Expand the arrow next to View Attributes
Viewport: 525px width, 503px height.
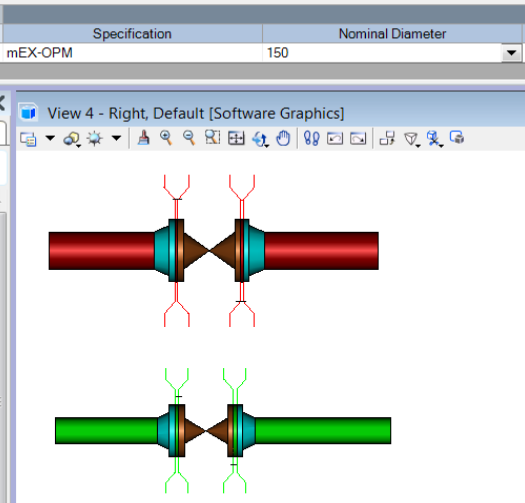pyautogui.click(x=50, y=138)
